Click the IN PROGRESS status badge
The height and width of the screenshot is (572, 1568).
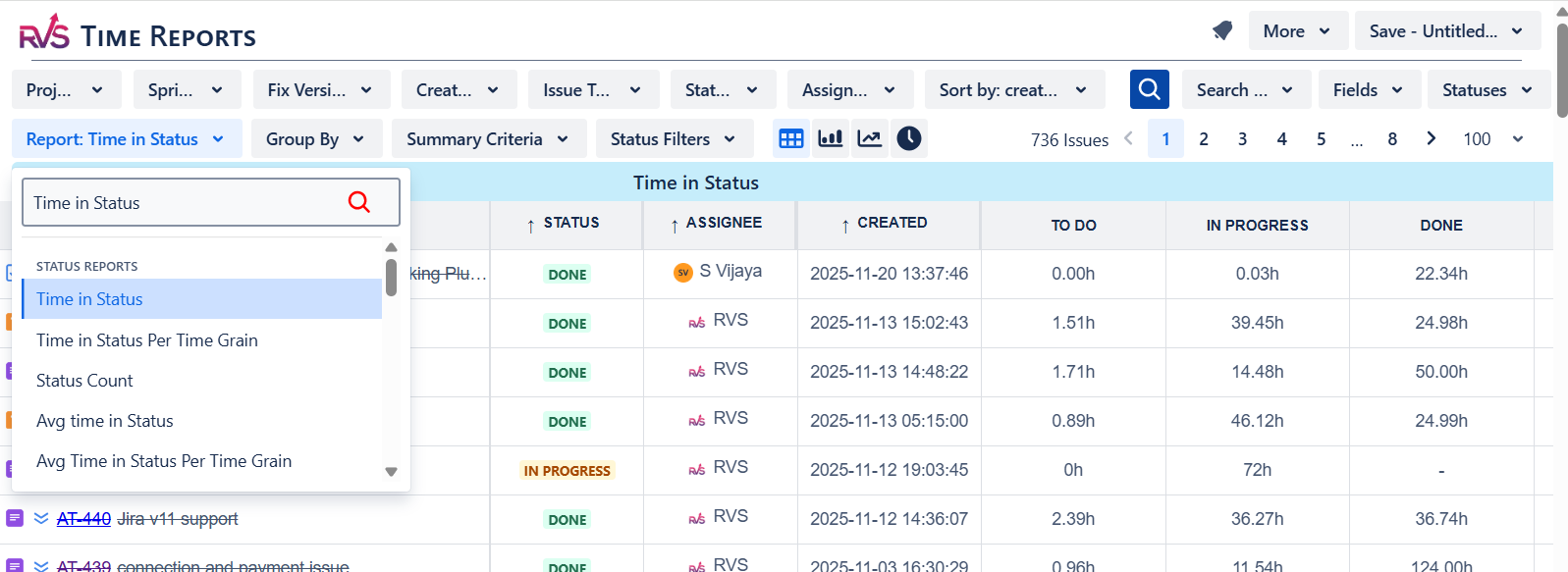568,470
